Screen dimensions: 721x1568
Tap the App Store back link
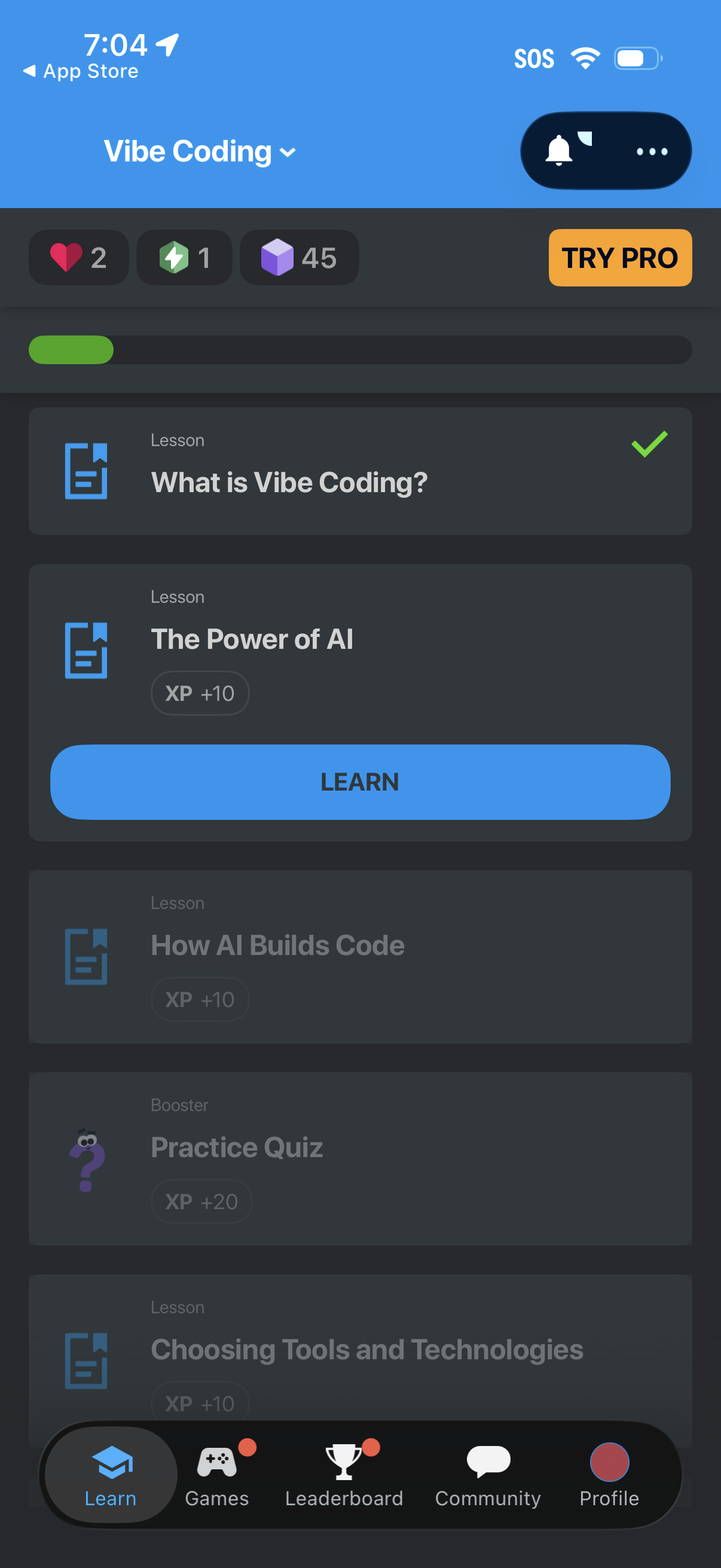[x=81, y=71]
